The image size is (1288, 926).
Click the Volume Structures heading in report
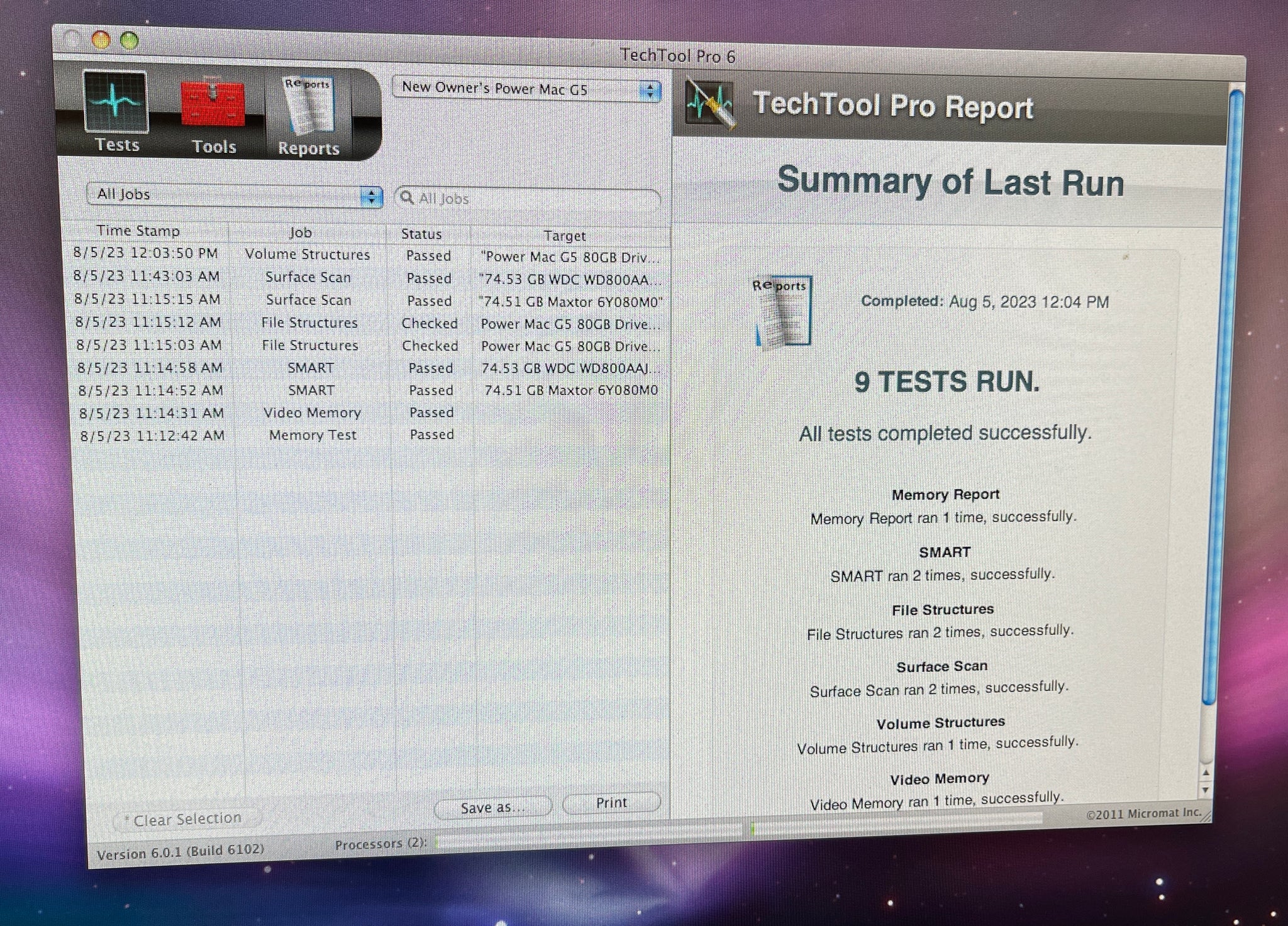pyautogui.click(x=941, y=723)
